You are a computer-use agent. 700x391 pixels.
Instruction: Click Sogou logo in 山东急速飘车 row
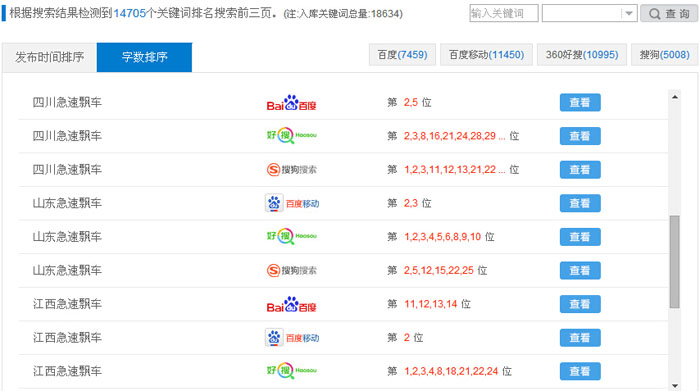tap(292, 270)
